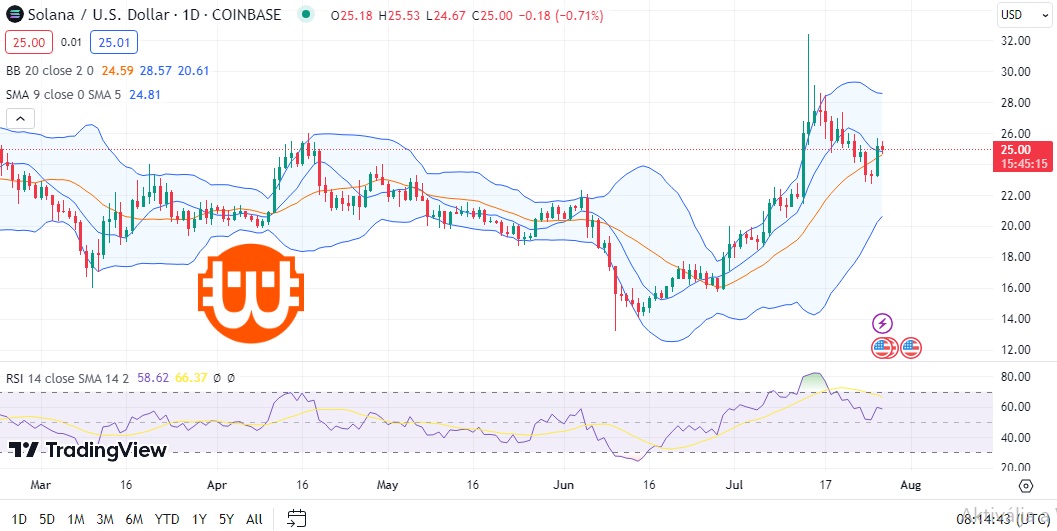This screenshot has width=1057, height=531.
Task: Click the Jul label on time axis
Action: tap(735, 485)
